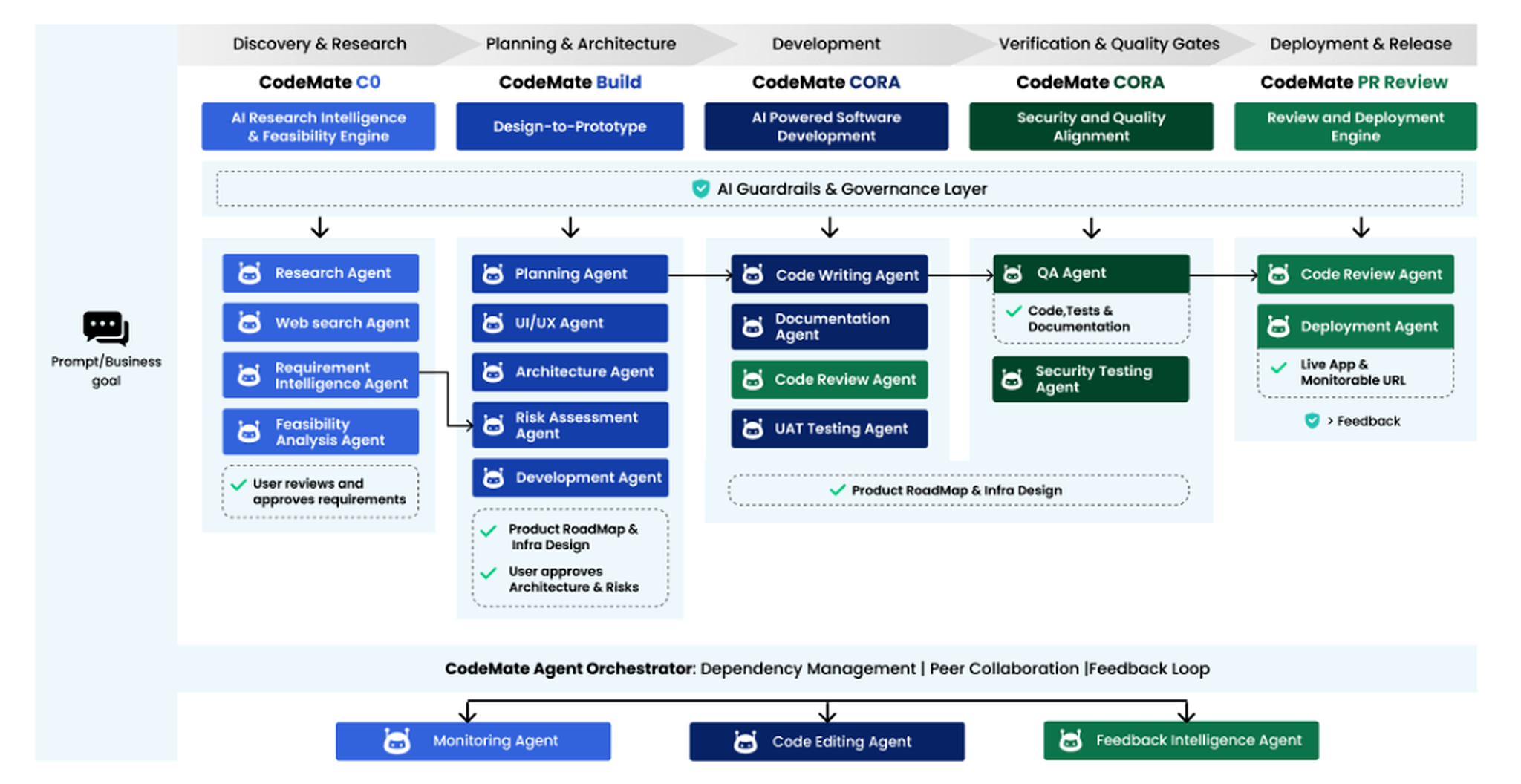The width and height of the screenshot is (1521, 784).
Task: Click robot icon of Code Review Agent above Deployment Agent
Action: tap(1278, 274)
